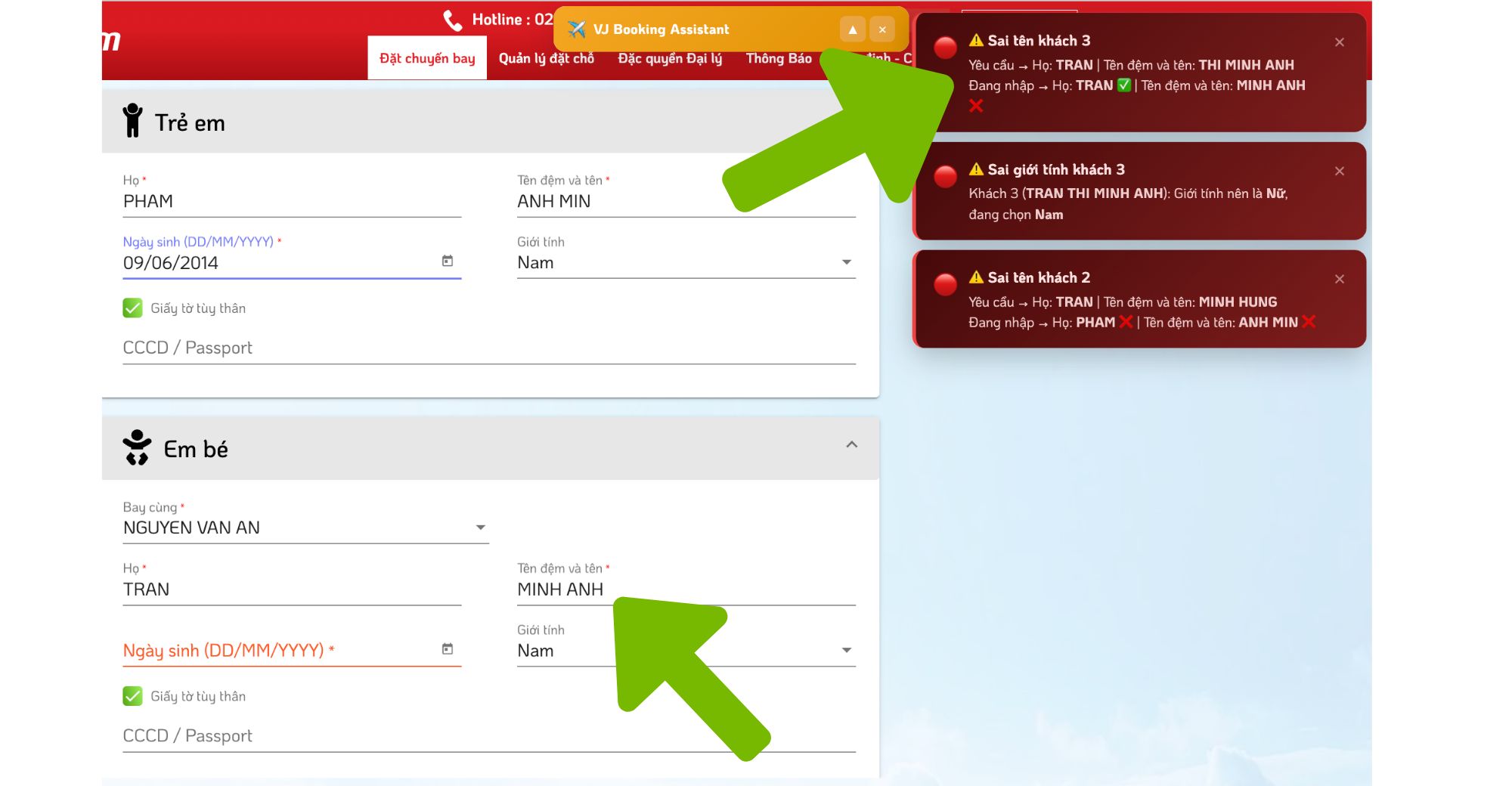Click the Em bé infant icon
Image resolution: width=1512 pixels, height=786 pixels.
coord(137,447)
